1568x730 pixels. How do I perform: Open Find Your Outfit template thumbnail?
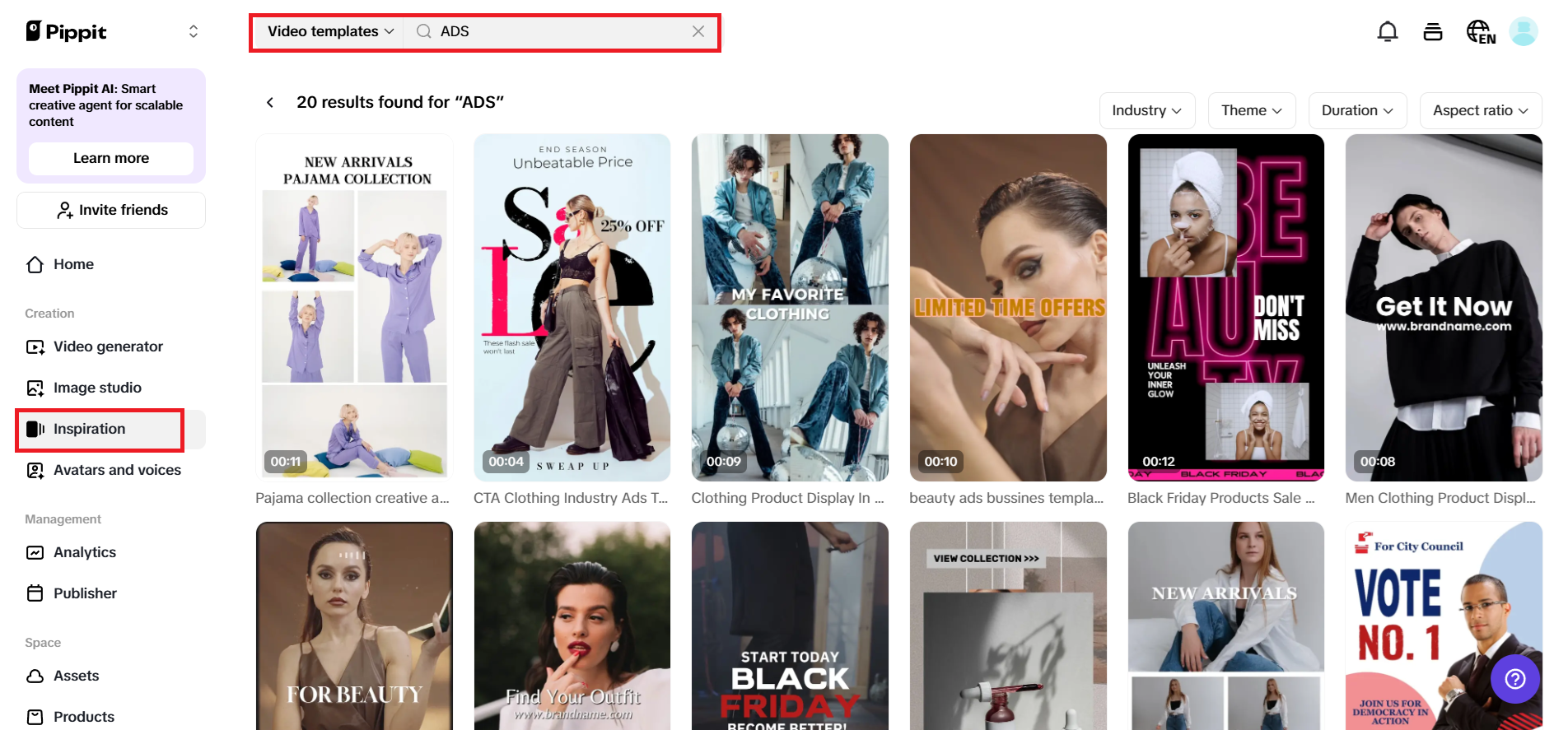click(x=572, y=626)
